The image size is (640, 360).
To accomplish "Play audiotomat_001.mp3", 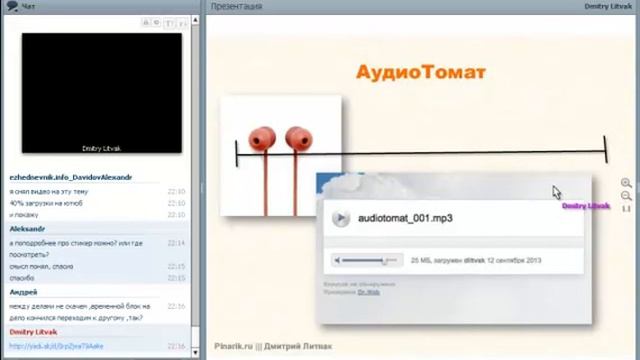I will pyautogui.click(x=340, y=218).
